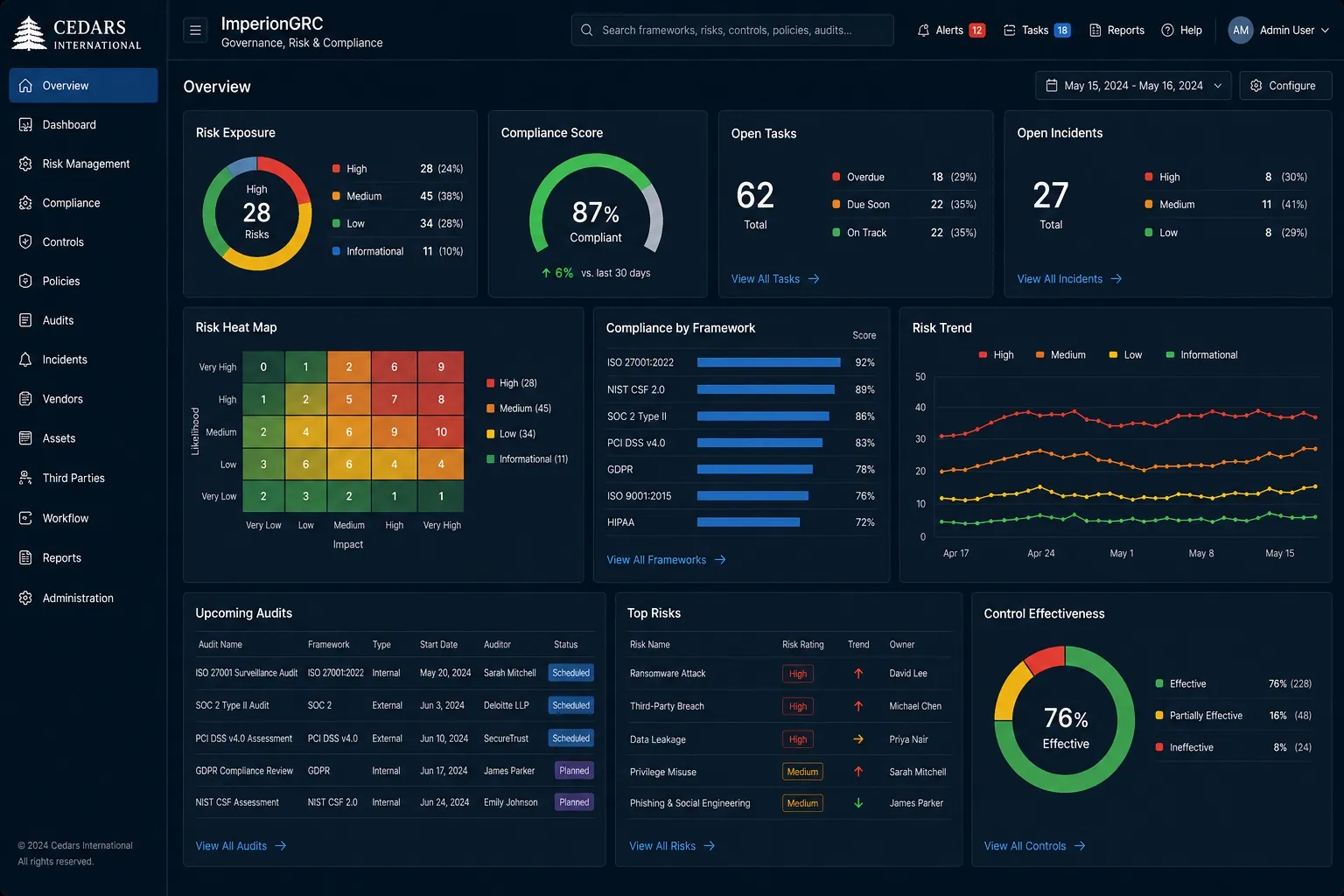Image resolution: width=1344 pixels, height=896 pixels.
Task: Toggle Effective in Control Effectiveness legend
Action: (1180, 683)
